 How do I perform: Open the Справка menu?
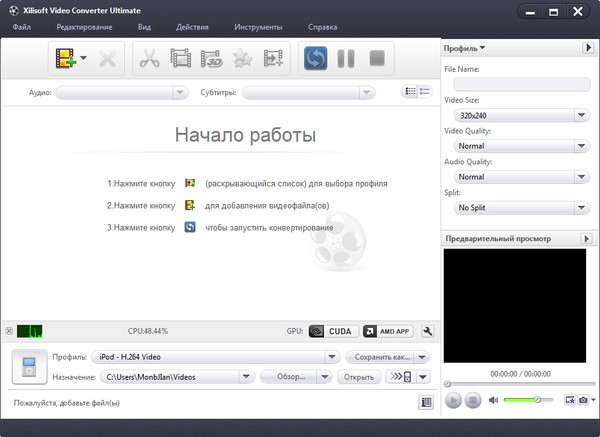[x=322, y=26]
